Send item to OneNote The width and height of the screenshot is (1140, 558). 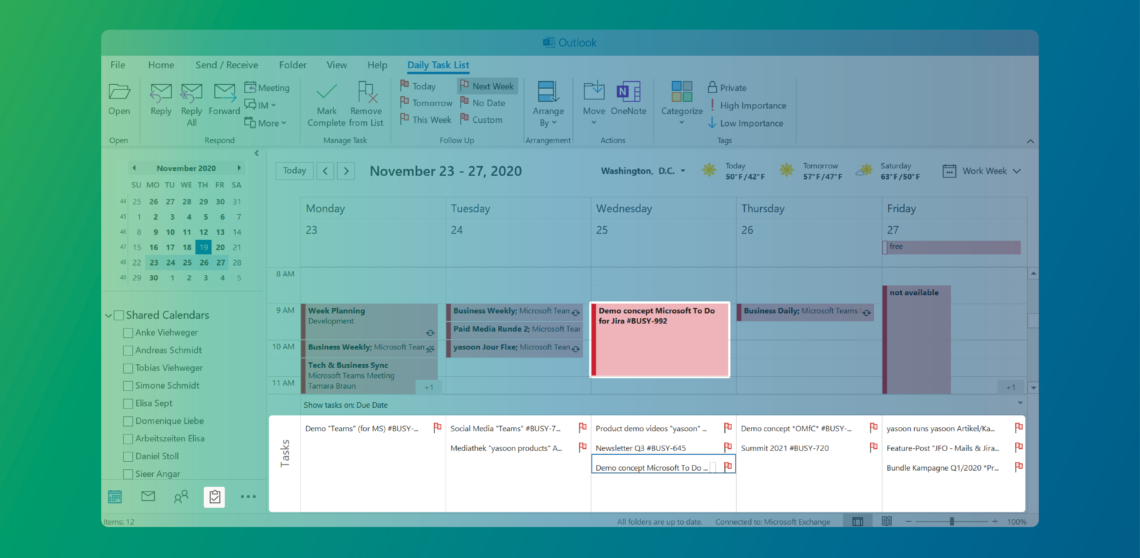[628, 99]
